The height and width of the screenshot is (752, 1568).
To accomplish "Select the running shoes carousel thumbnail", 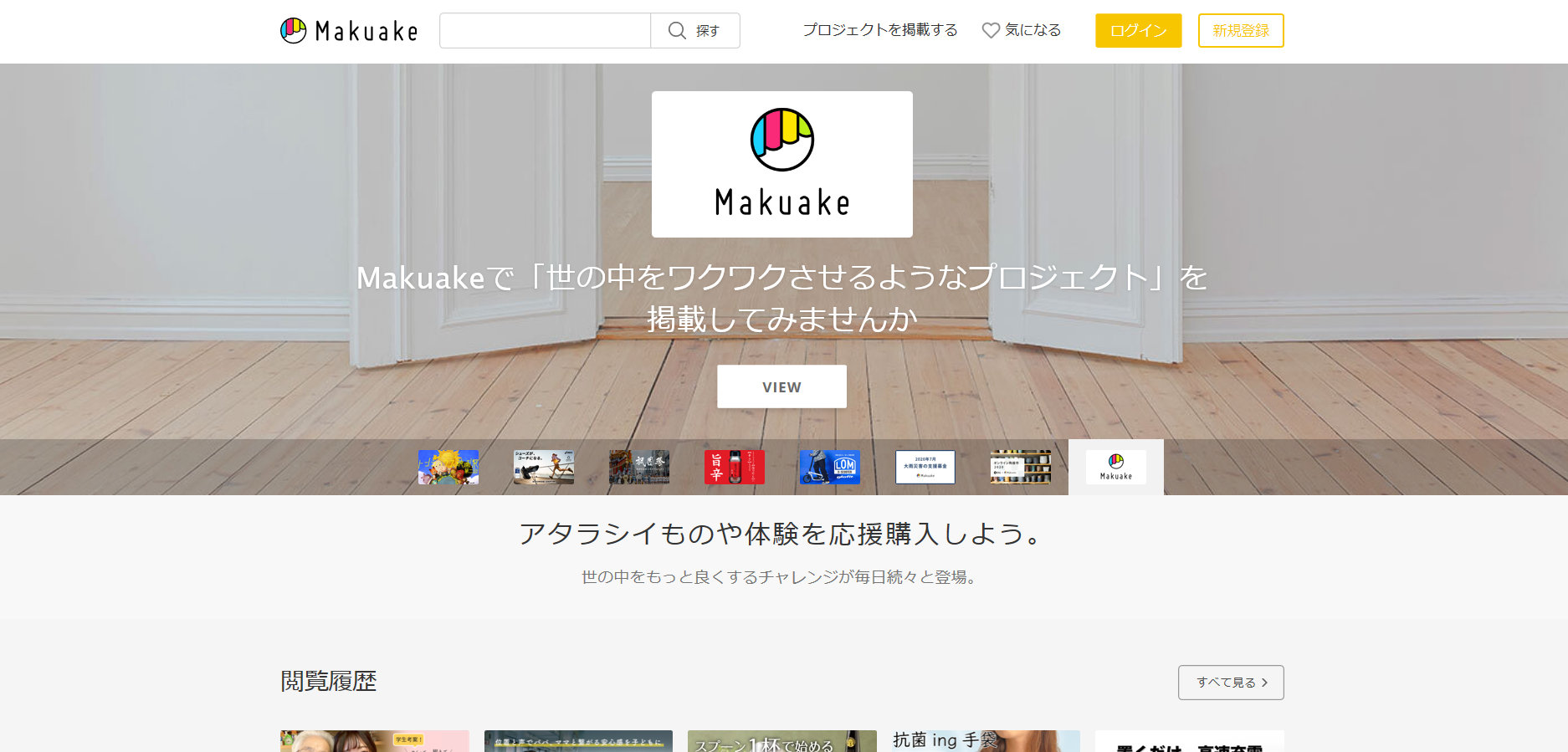I will click(x=543, y=467).
